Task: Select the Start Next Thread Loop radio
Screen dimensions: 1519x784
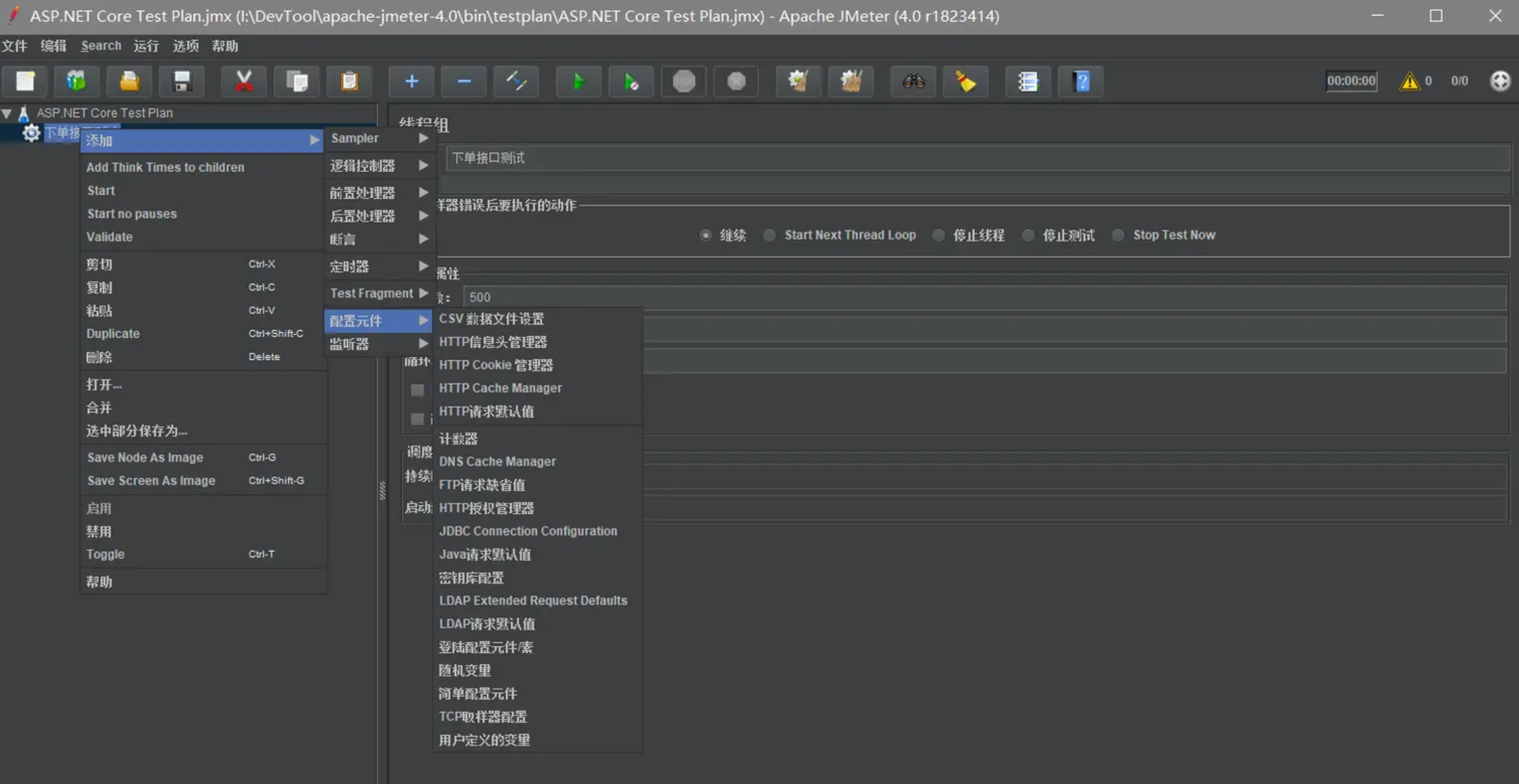Action: click(770, 235)
